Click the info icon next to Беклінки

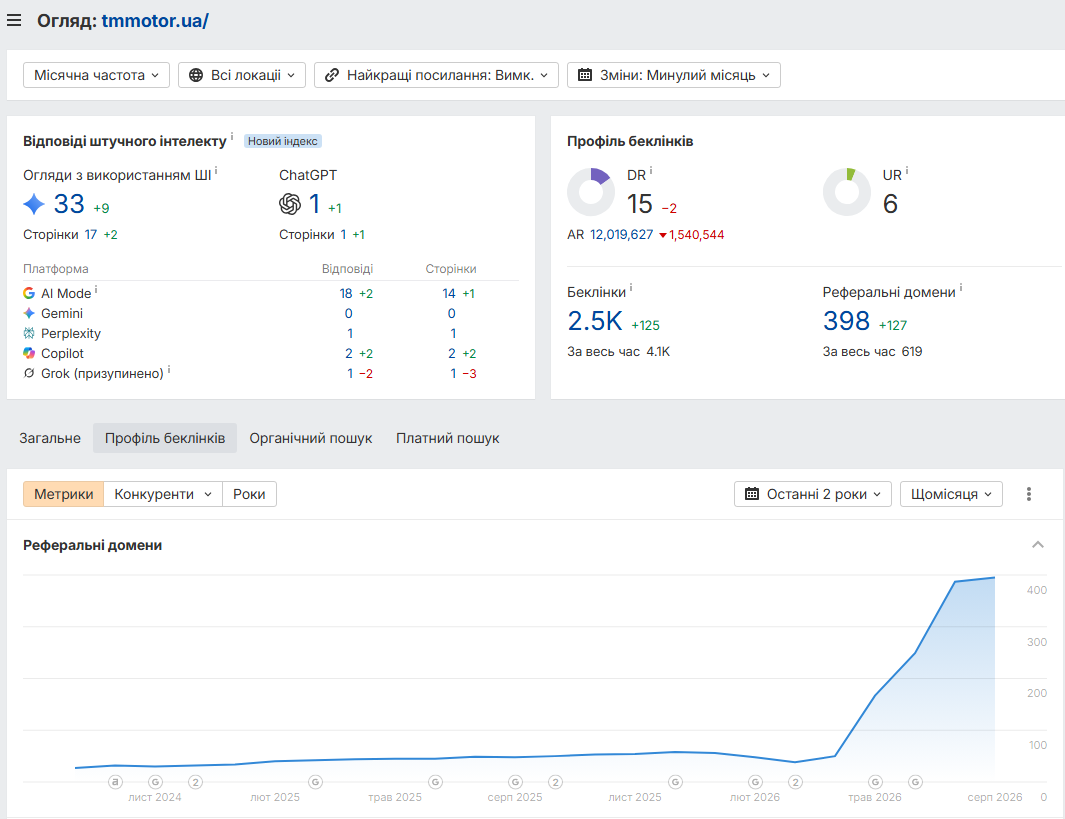pos(631,288)
